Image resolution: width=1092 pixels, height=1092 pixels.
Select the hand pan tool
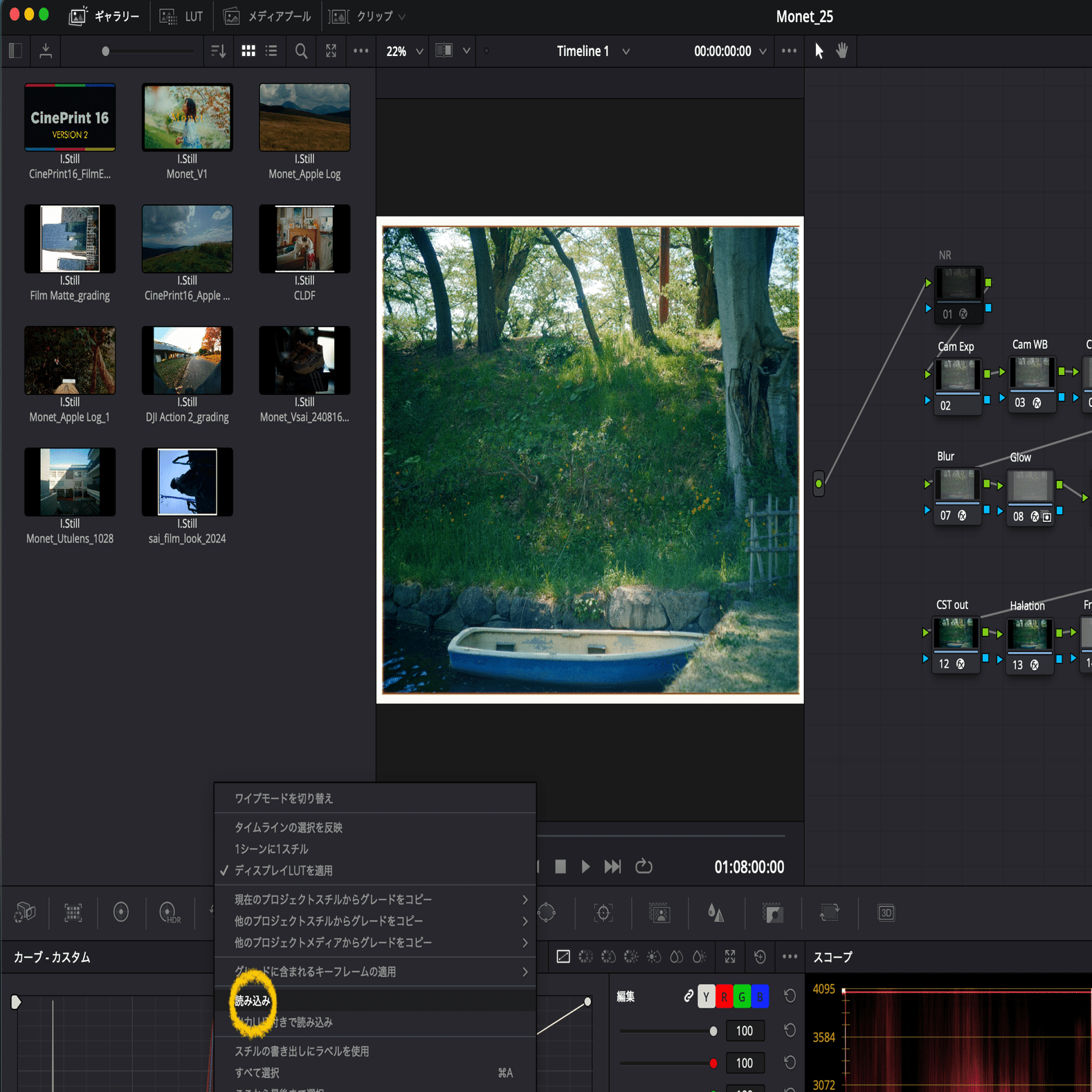(841, 51)
